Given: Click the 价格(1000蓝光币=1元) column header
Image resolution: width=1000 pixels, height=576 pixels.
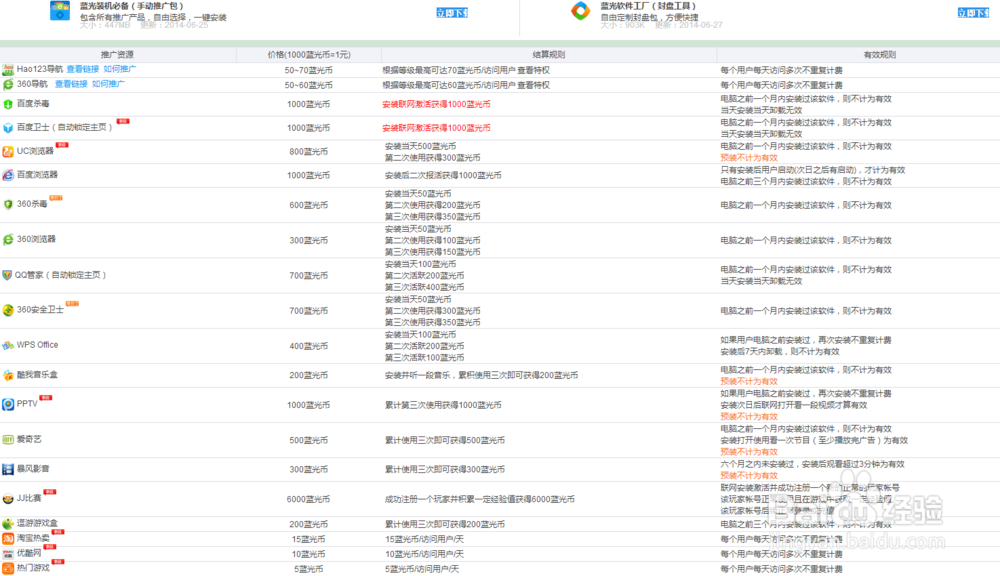Looking at the screenshot, I should (x=309, y=55).
